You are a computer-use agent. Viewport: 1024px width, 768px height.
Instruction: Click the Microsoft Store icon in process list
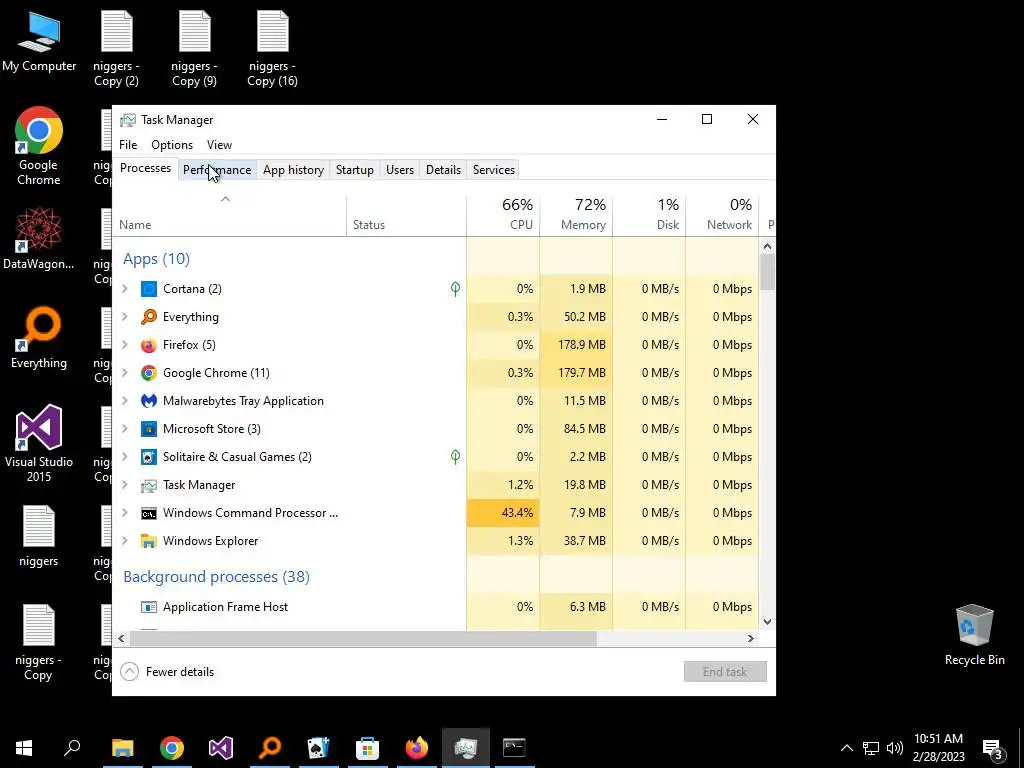tap(149, 429)
